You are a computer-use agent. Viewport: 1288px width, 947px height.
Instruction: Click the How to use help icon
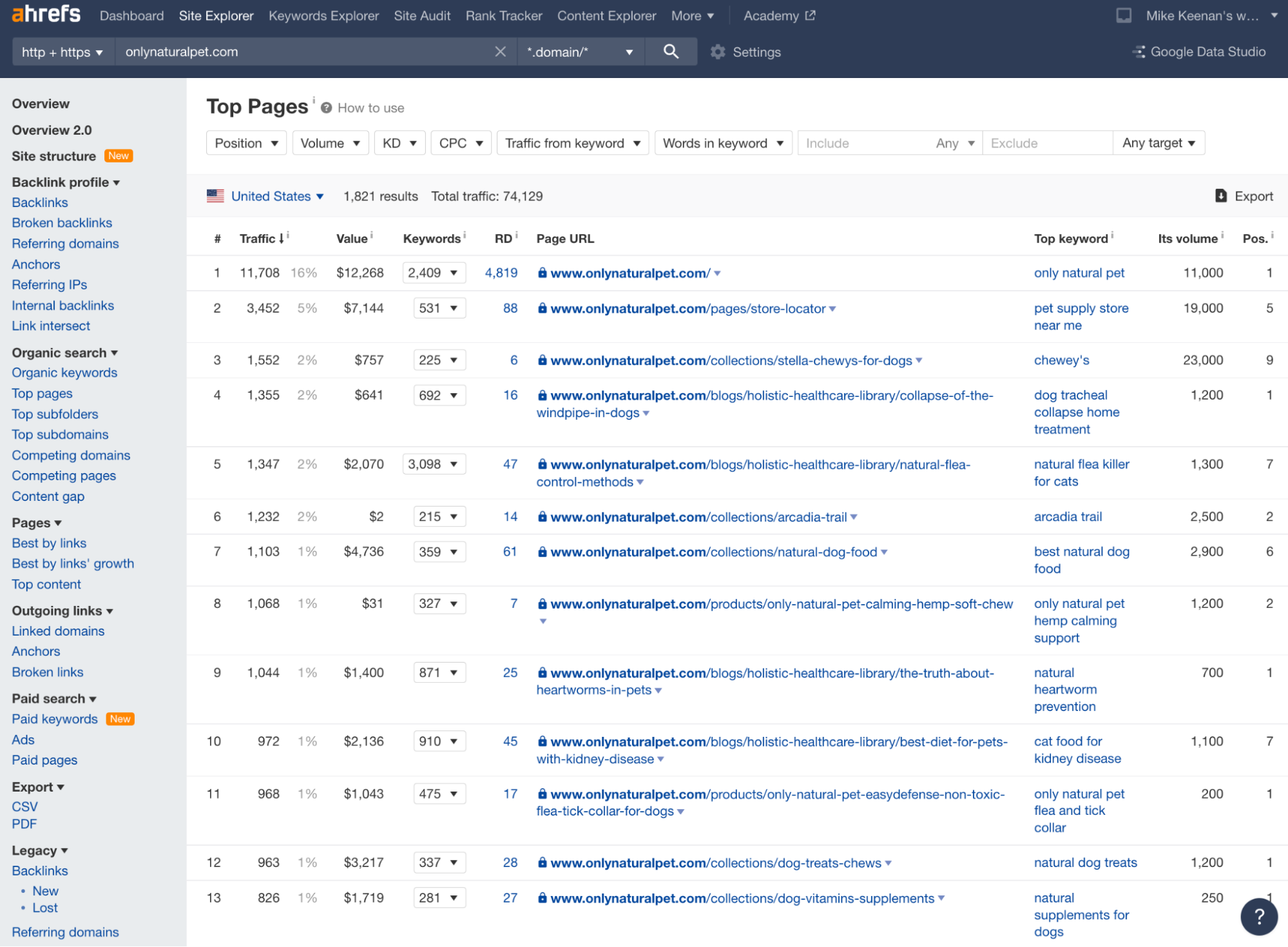(327, 108)
